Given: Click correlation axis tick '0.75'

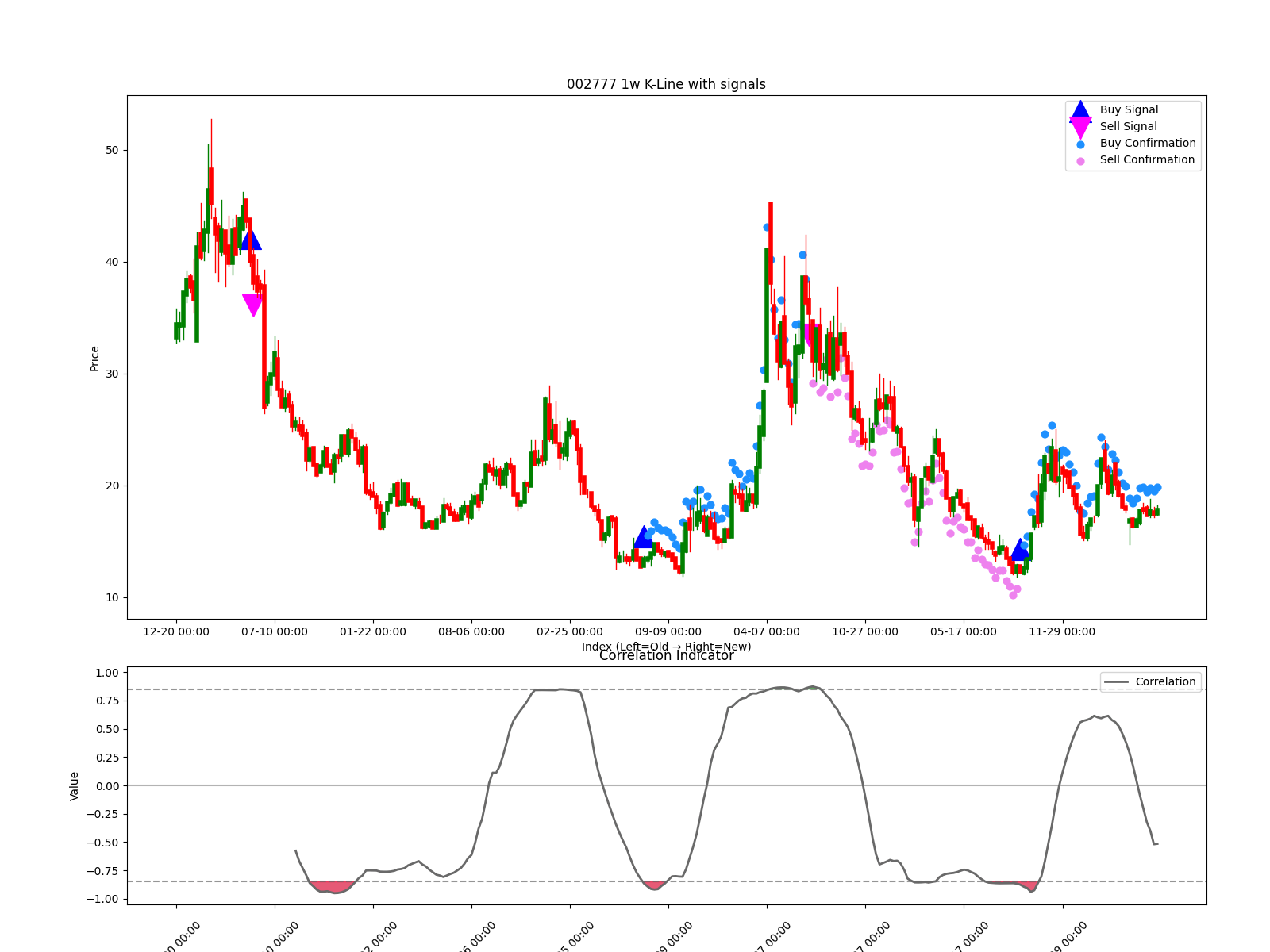Looking at the screenshot, I should click(107, 701).
